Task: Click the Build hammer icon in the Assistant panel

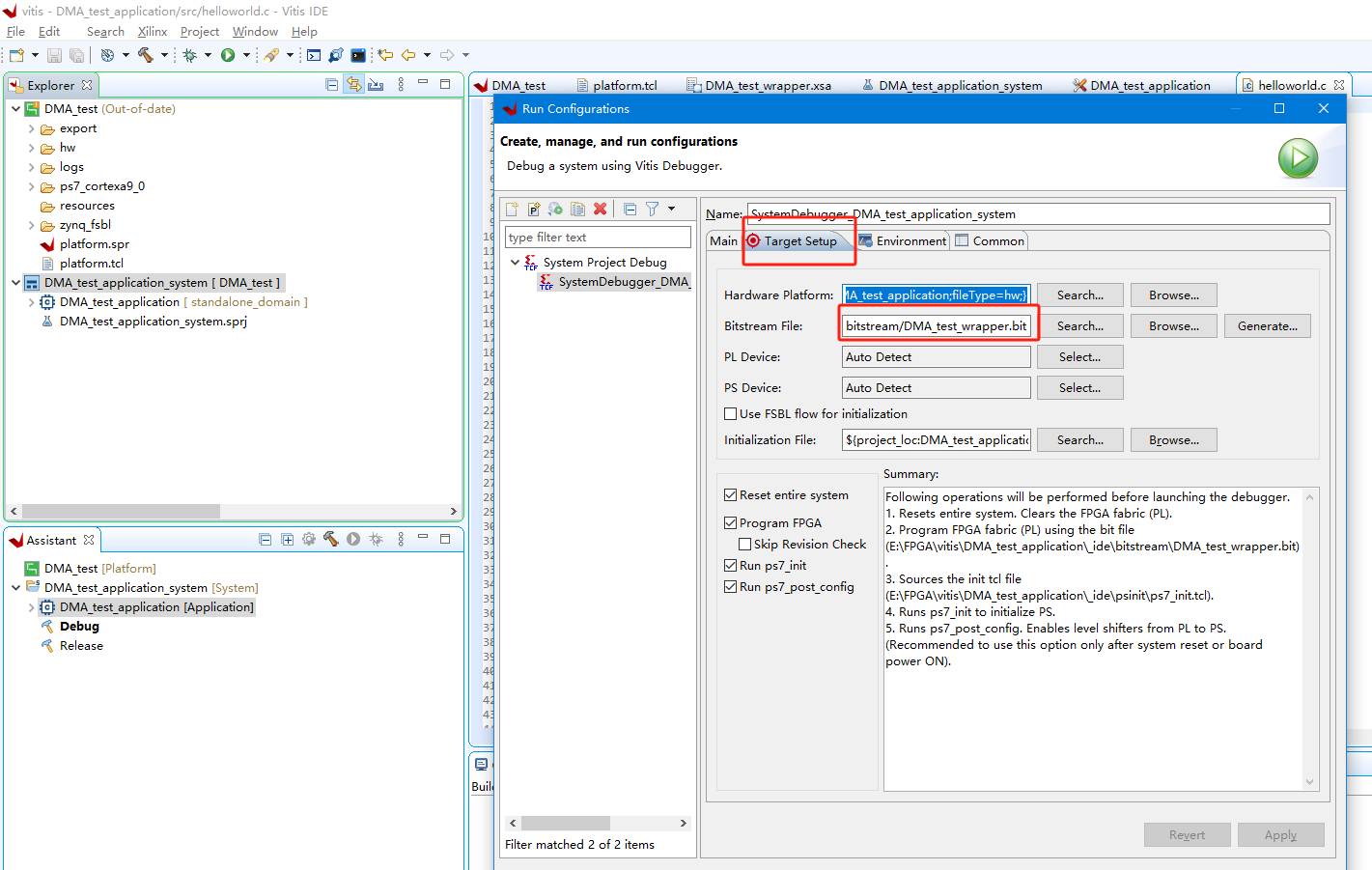Action: (331, 540)
